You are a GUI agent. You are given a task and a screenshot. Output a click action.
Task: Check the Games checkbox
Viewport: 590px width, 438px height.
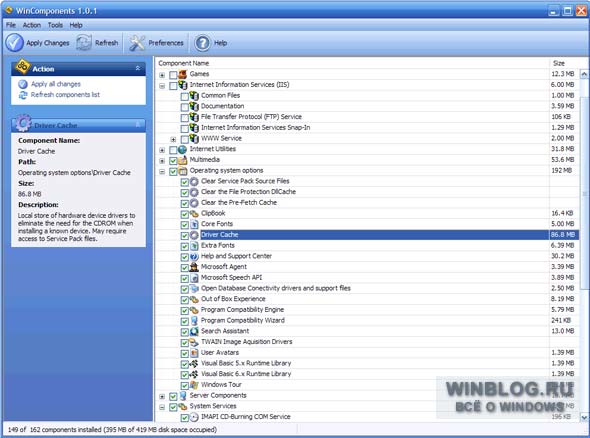[x=173, y=75]
